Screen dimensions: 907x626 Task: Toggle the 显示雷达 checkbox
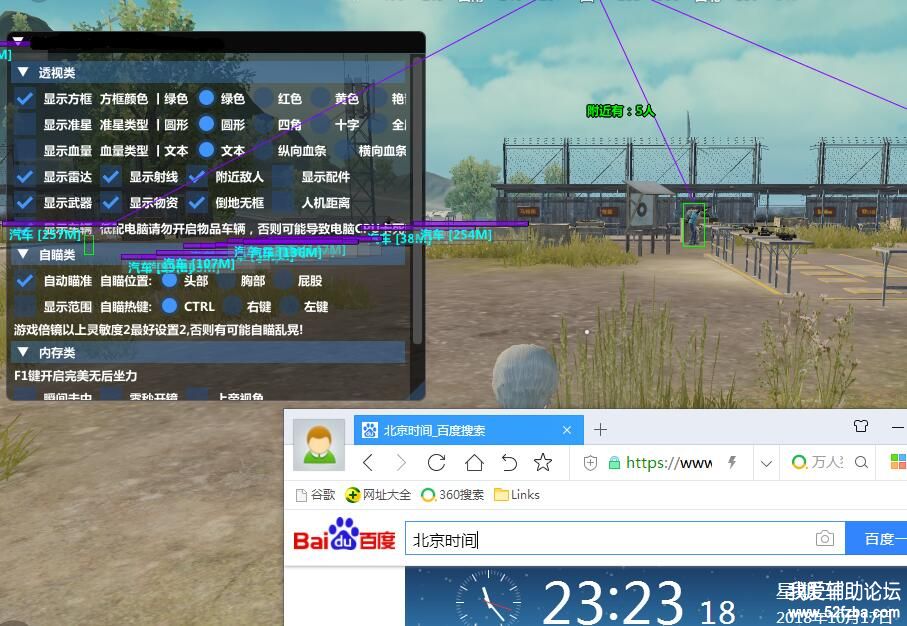[25, 176]
